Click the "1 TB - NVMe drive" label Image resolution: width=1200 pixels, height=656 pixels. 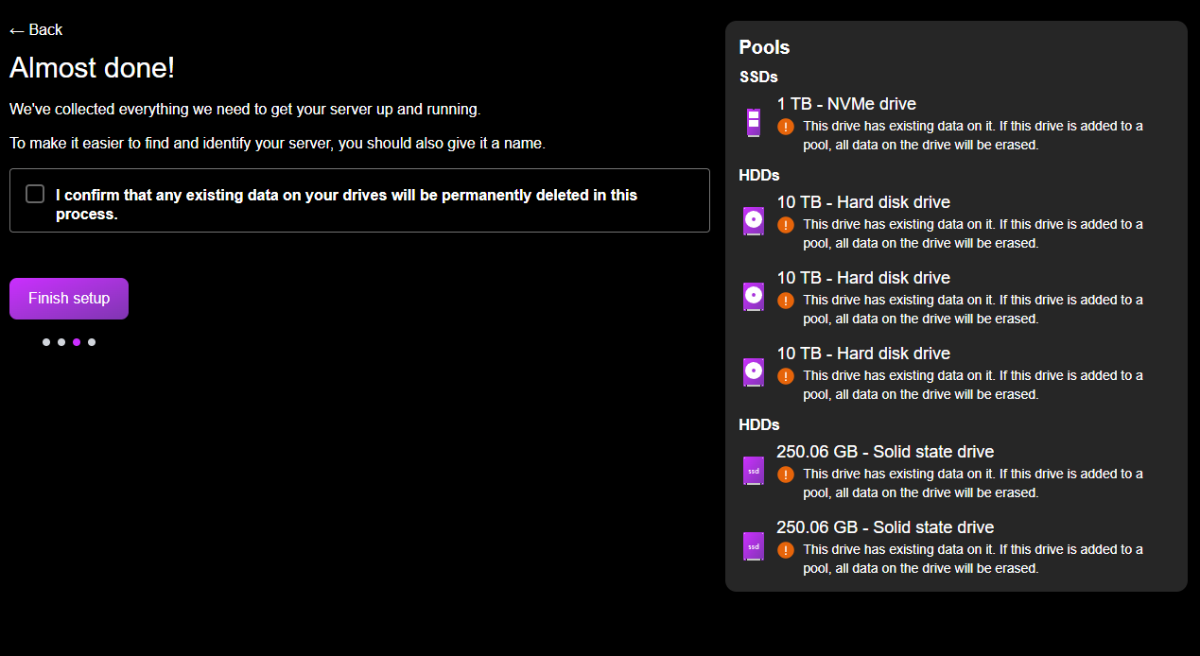point(846,104)
